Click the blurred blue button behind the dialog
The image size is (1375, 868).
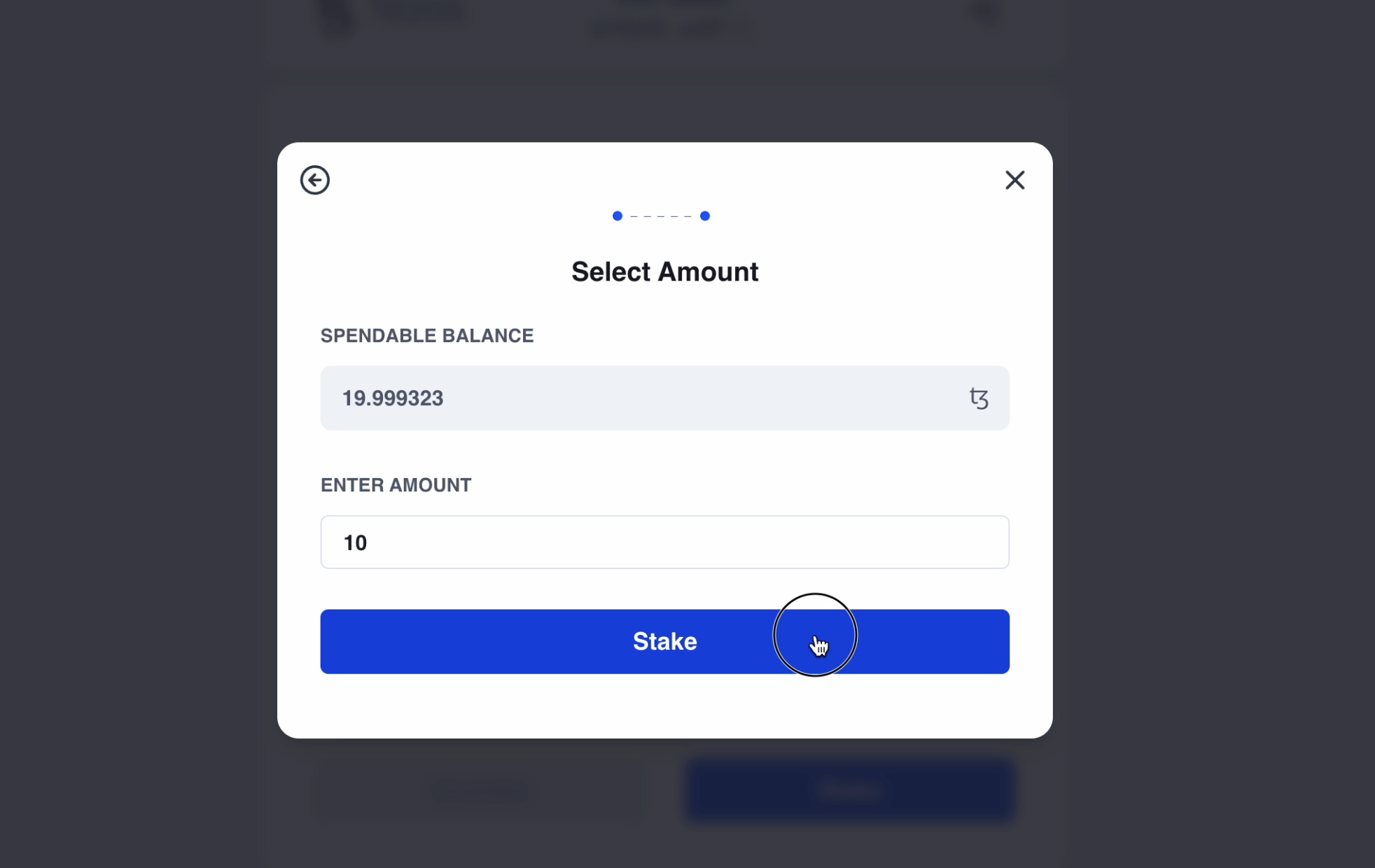pos(850,790)
